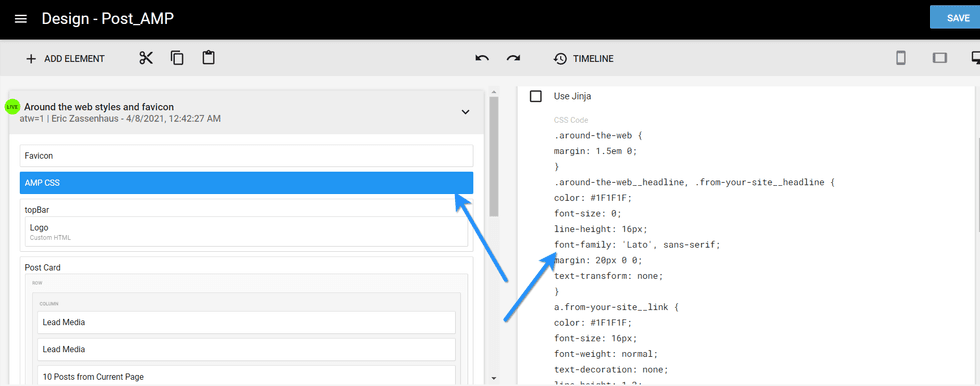Select the first Lead Media element
The image size is (980, 386).
pyautogui.click(x=246, y=322)
